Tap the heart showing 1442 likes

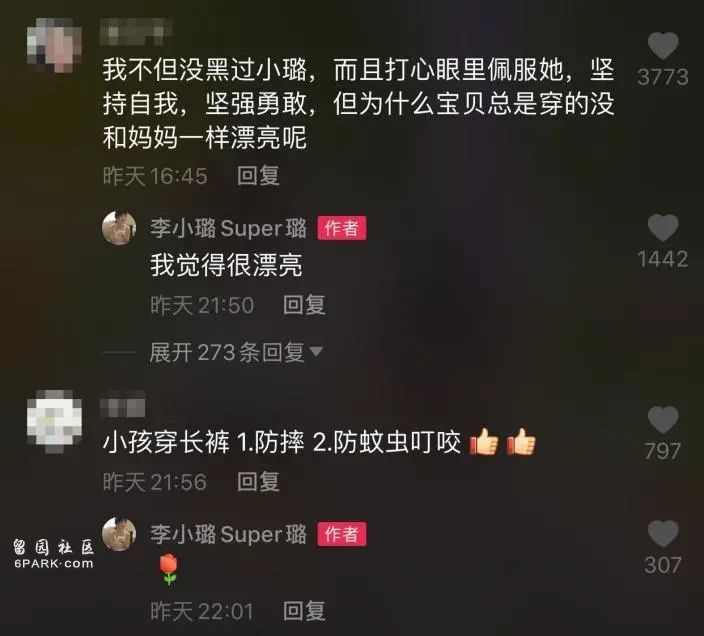(663, 228)
